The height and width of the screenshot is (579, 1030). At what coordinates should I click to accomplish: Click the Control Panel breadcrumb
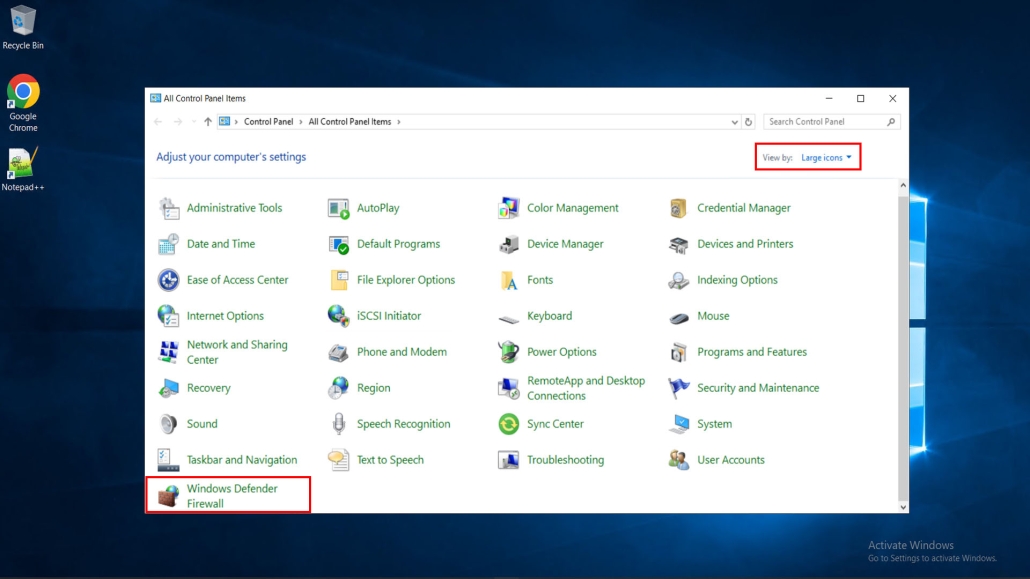(x=269, y=122)
